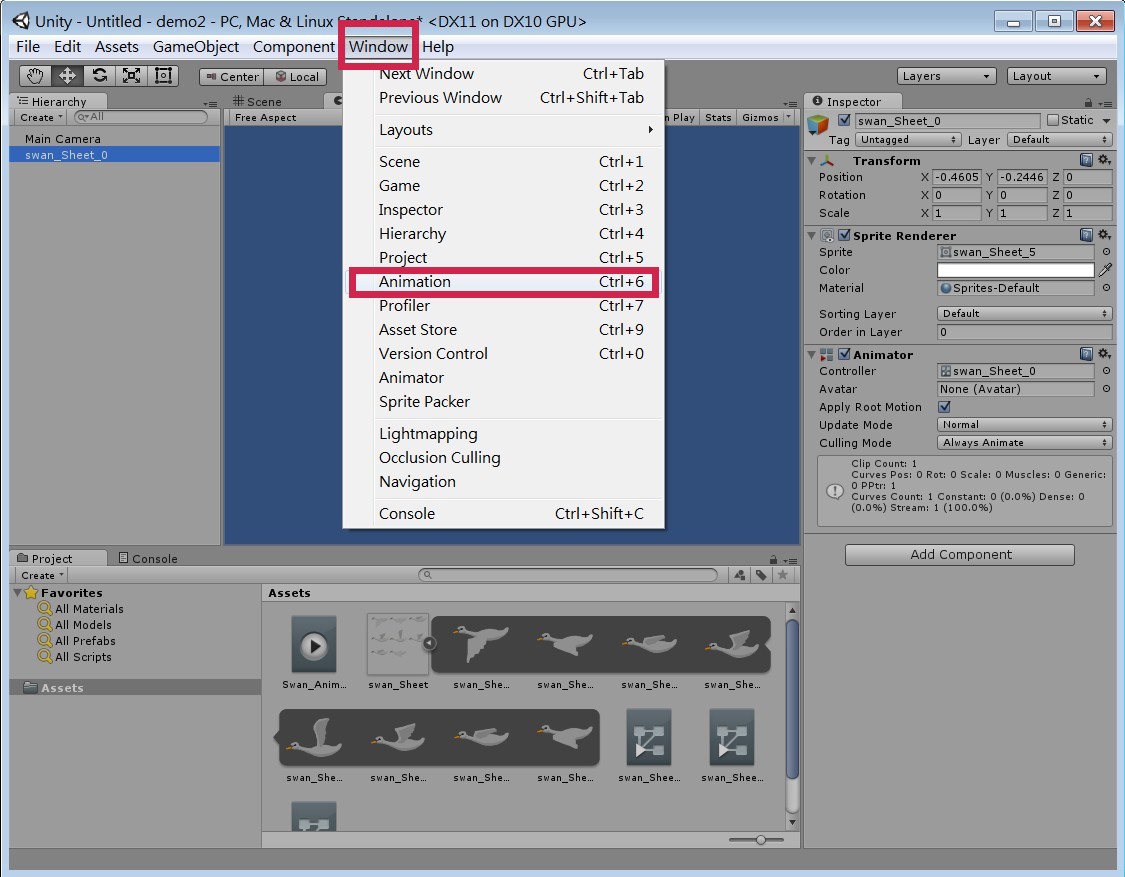The image size is (1125, 877).
Task: Click the Add Component button
Action: [960, 555]
